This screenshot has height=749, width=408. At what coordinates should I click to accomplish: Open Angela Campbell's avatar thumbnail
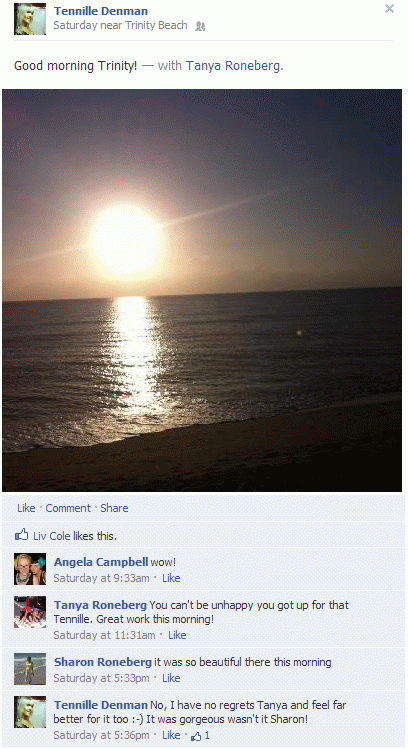30,569
